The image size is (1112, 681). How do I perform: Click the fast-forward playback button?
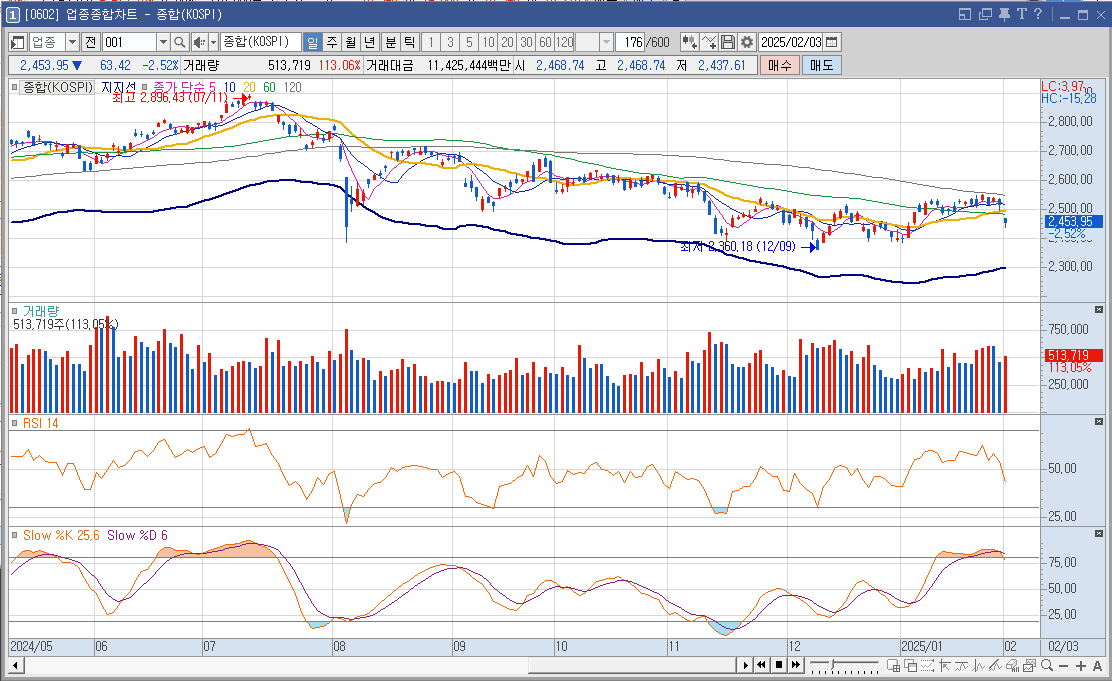796,665
